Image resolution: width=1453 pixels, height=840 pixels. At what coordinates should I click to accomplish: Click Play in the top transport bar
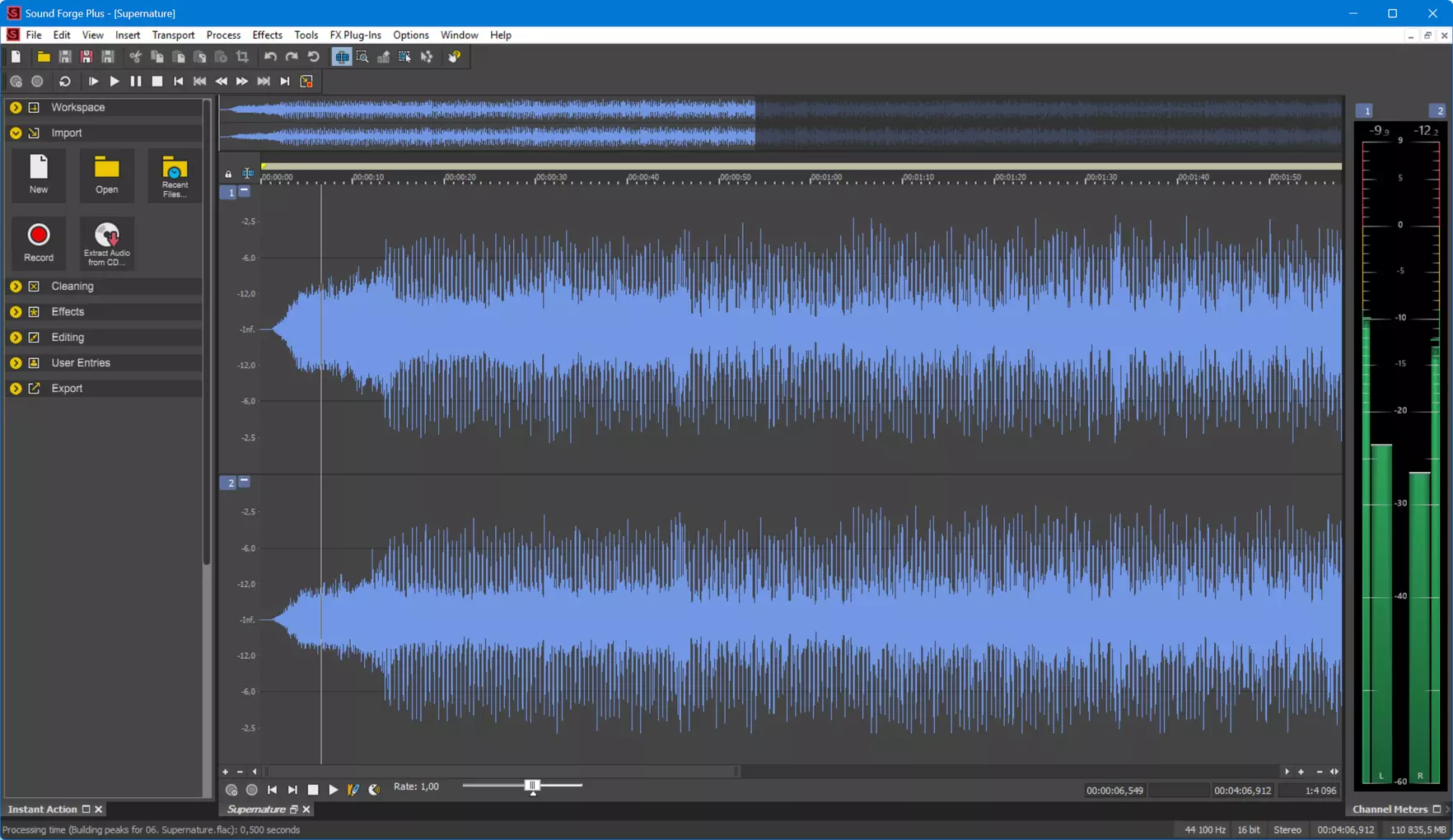coord(114,82)
